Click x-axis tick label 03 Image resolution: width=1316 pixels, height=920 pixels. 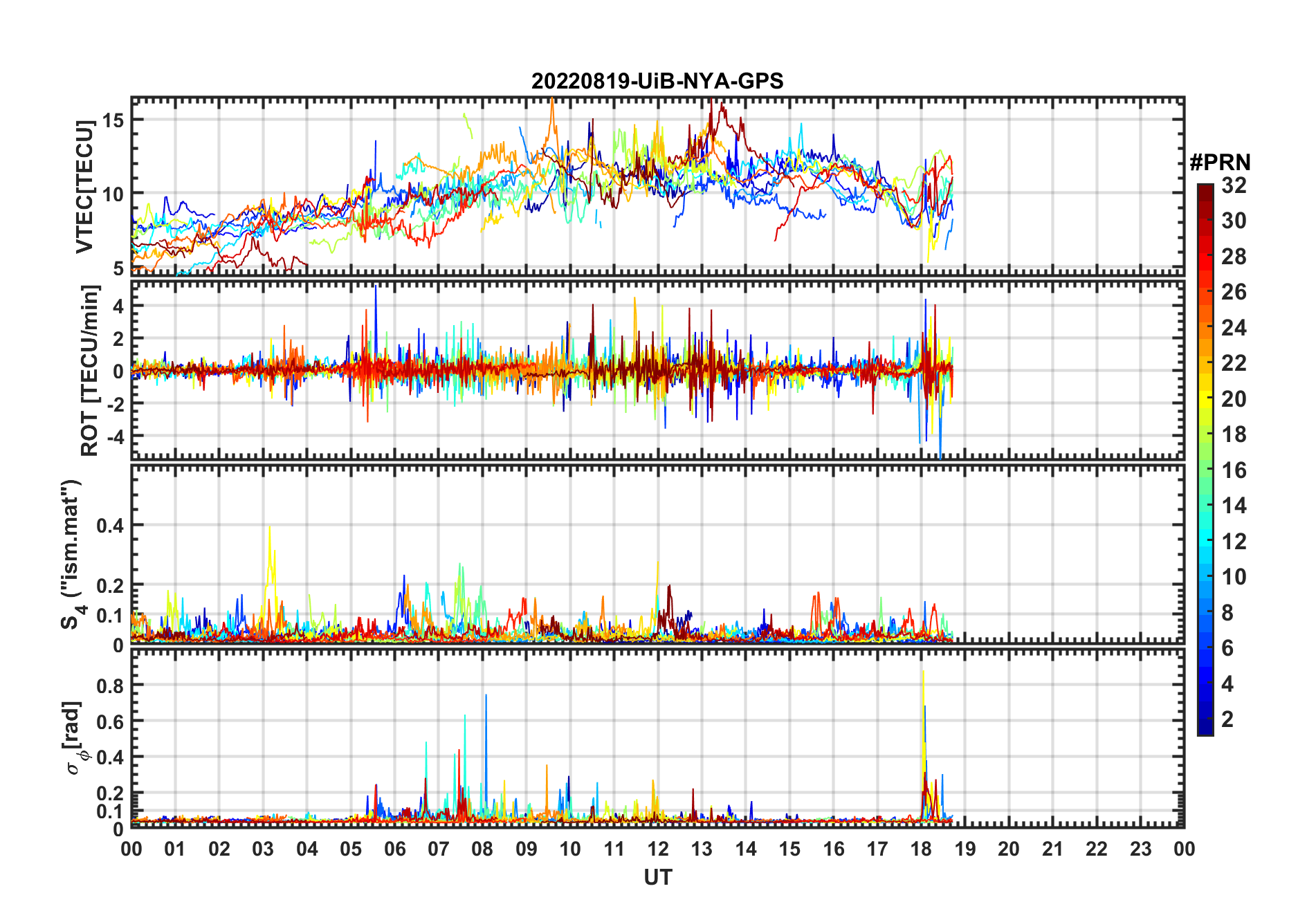click(x=263, y=849)
